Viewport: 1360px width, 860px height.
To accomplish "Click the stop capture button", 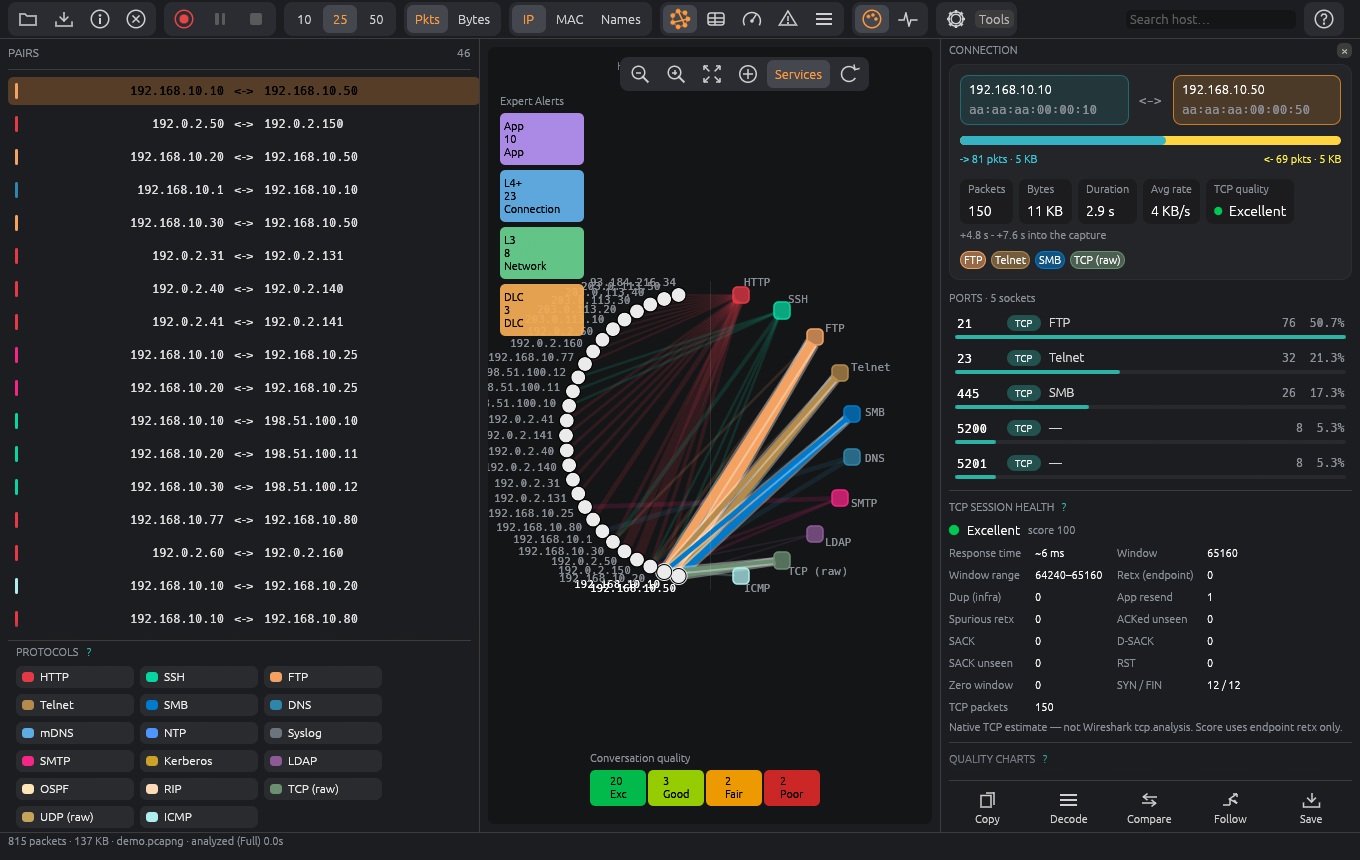I will click(x=256, y=19).
